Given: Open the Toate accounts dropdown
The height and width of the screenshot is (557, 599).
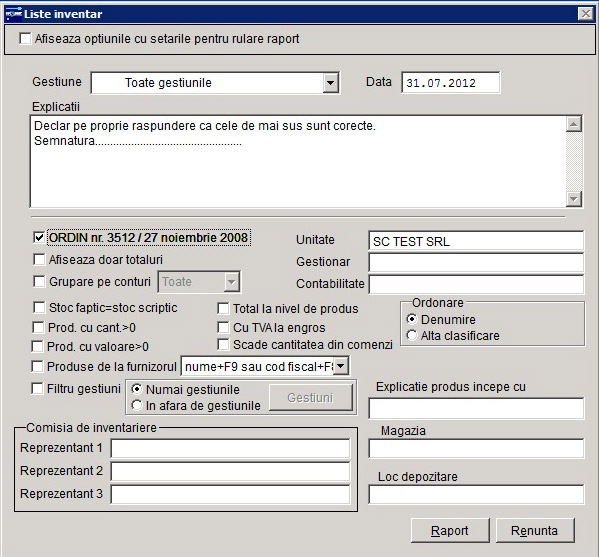Looking at the screenshot, I should tap(232, 282).
